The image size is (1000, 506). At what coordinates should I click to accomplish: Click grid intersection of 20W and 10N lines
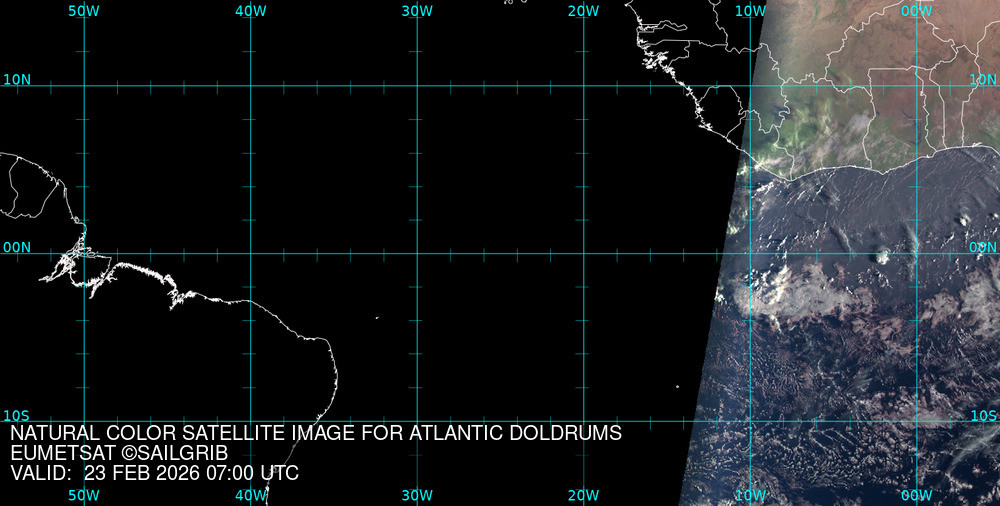(583, 86)
